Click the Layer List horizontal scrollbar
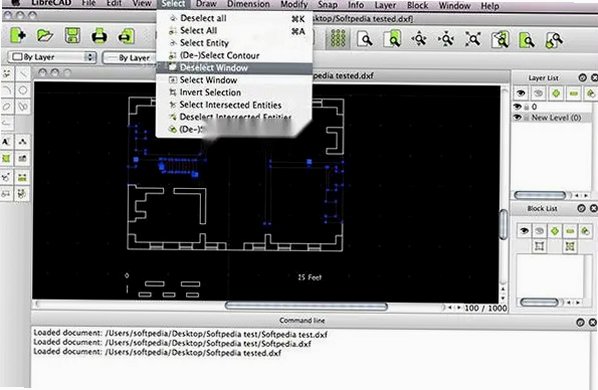 point(540,195)
